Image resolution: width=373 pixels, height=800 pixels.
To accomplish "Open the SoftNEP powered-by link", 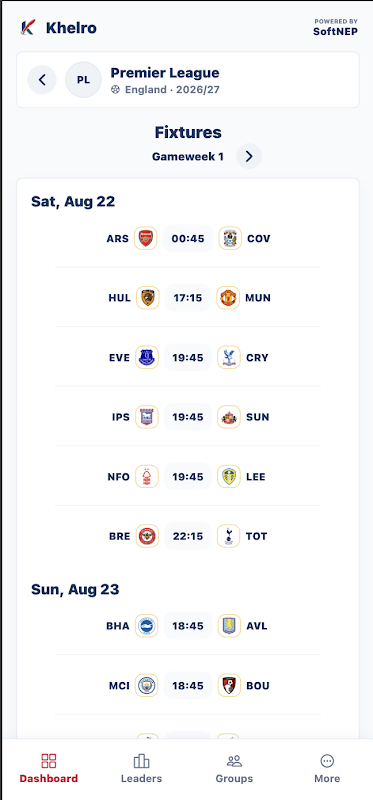I will [x=335, y=28].
